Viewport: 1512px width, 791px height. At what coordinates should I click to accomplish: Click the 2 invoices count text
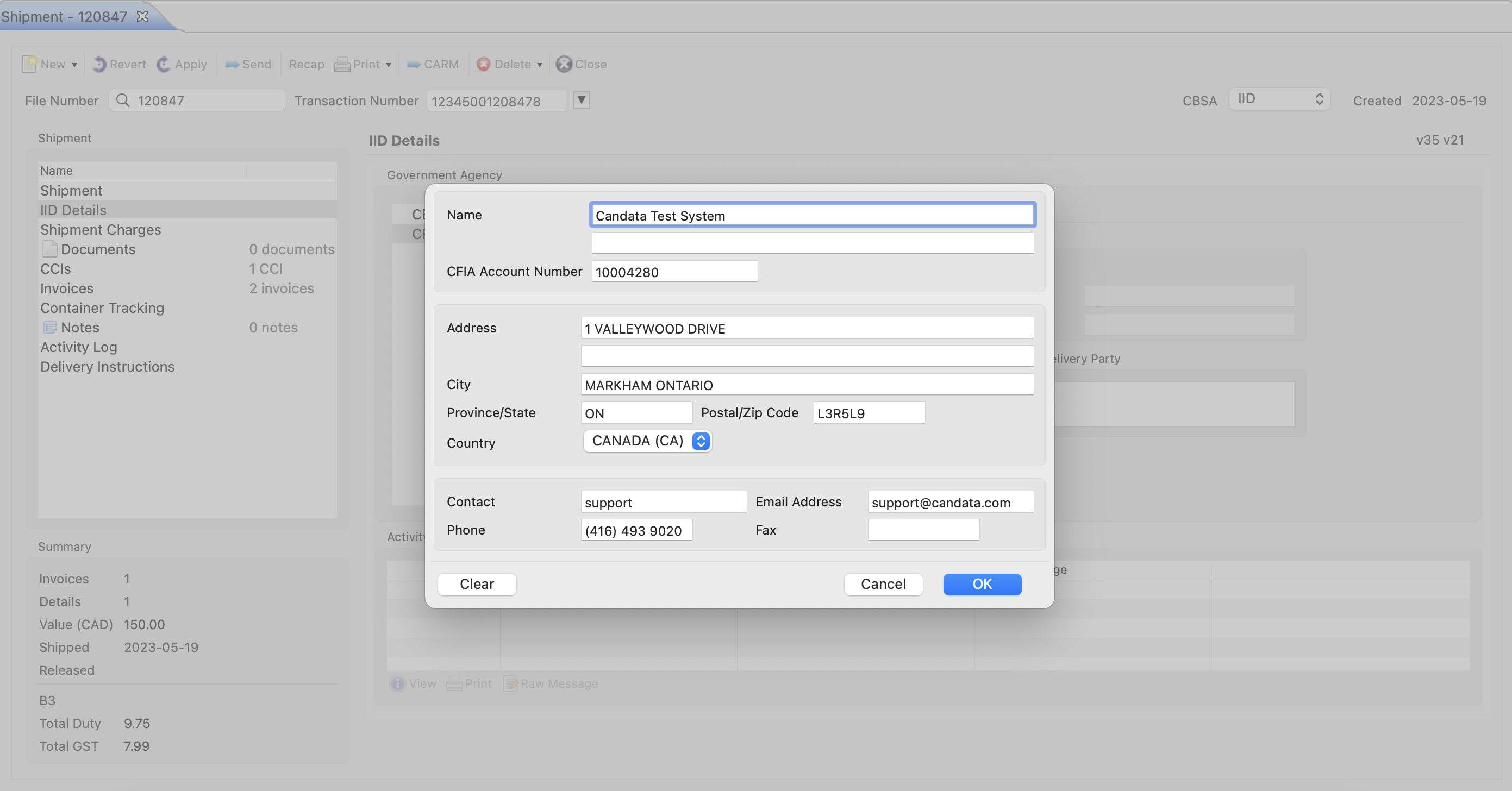click(x=281, y=288)
